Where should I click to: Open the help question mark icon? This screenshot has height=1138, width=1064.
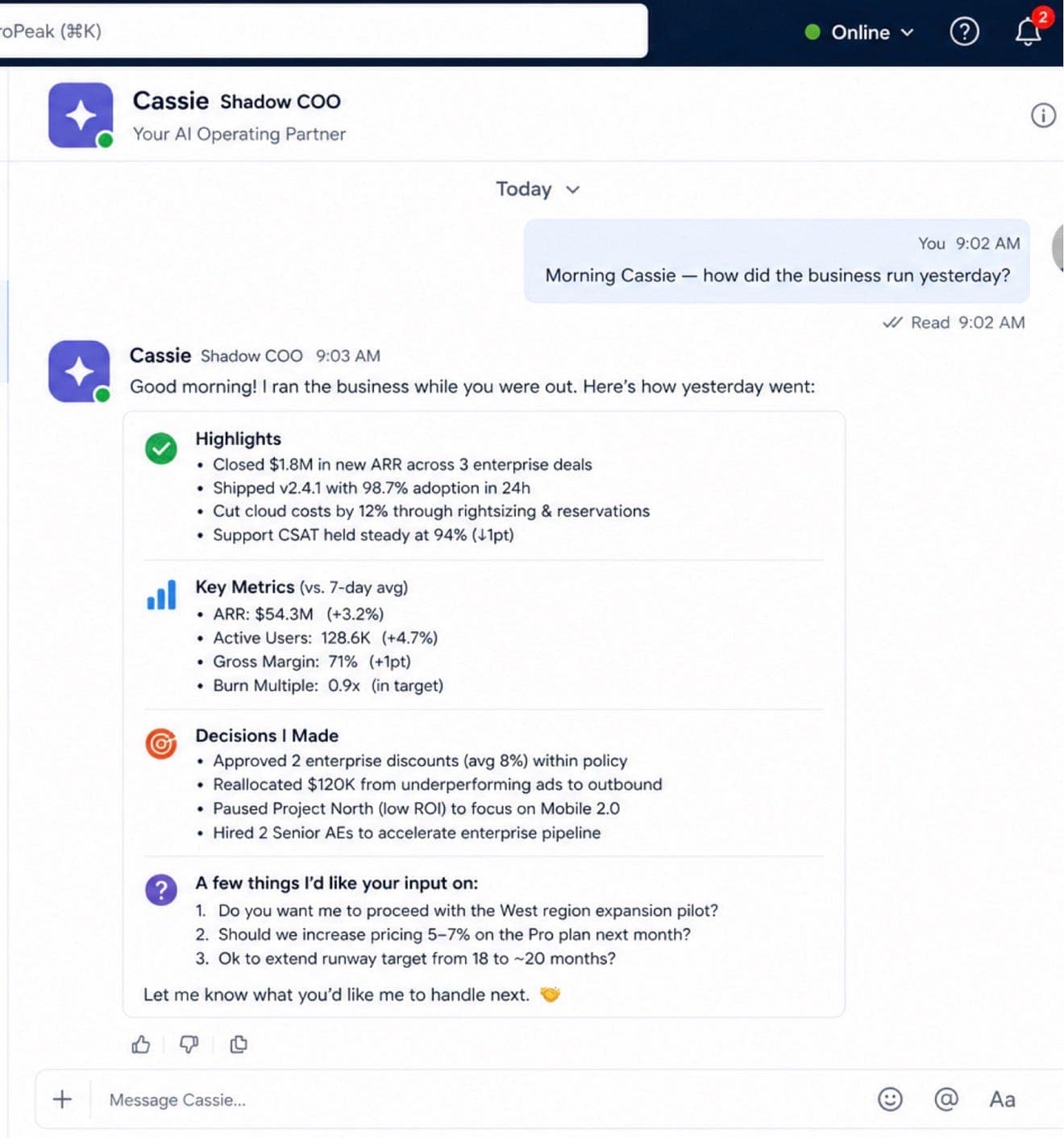(x=964, y=32)
